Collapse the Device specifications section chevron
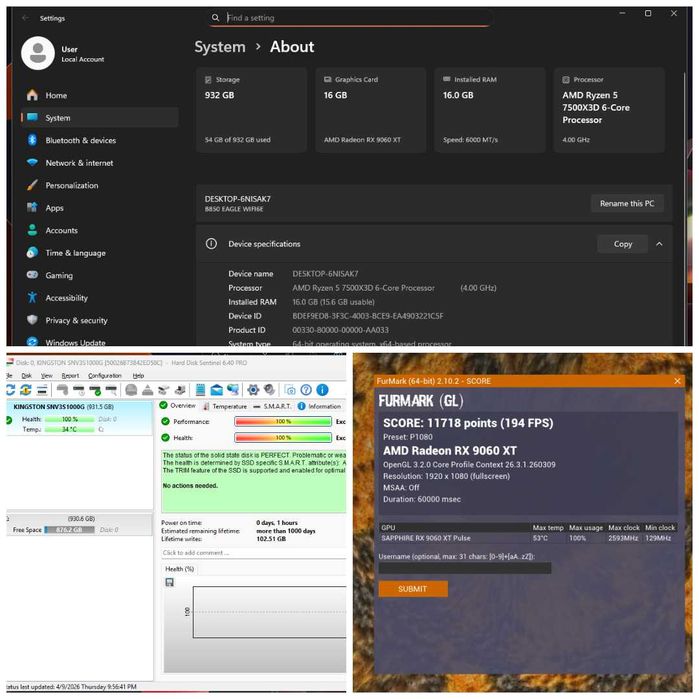The image size is (699, 699). coord(659,244)
